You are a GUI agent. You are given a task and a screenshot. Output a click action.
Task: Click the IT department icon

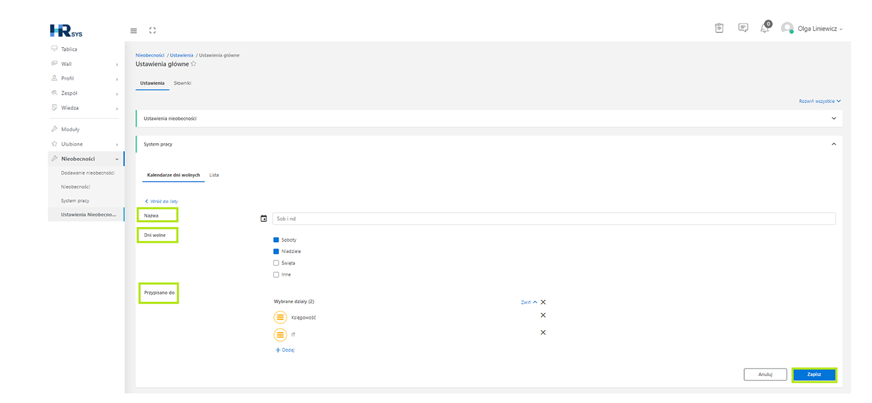point(280,335)
